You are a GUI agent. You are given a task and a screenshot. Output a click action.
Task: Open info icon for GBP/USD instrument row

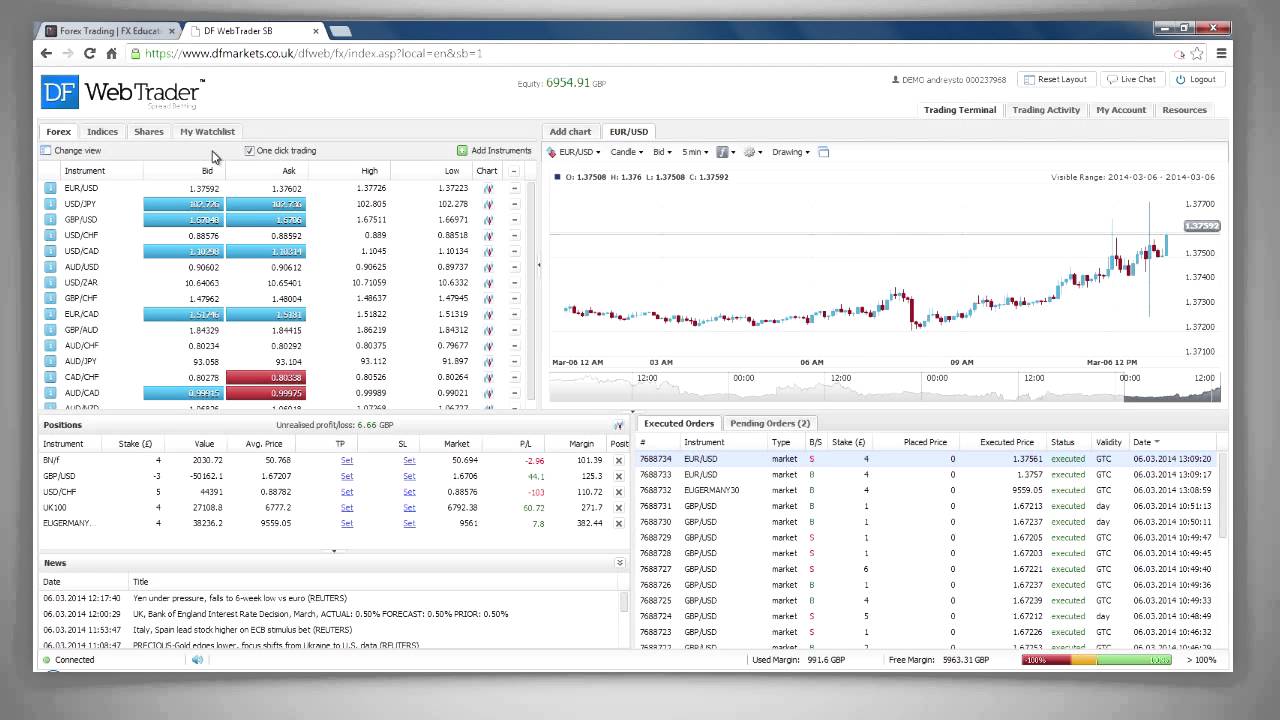point(50,220)
